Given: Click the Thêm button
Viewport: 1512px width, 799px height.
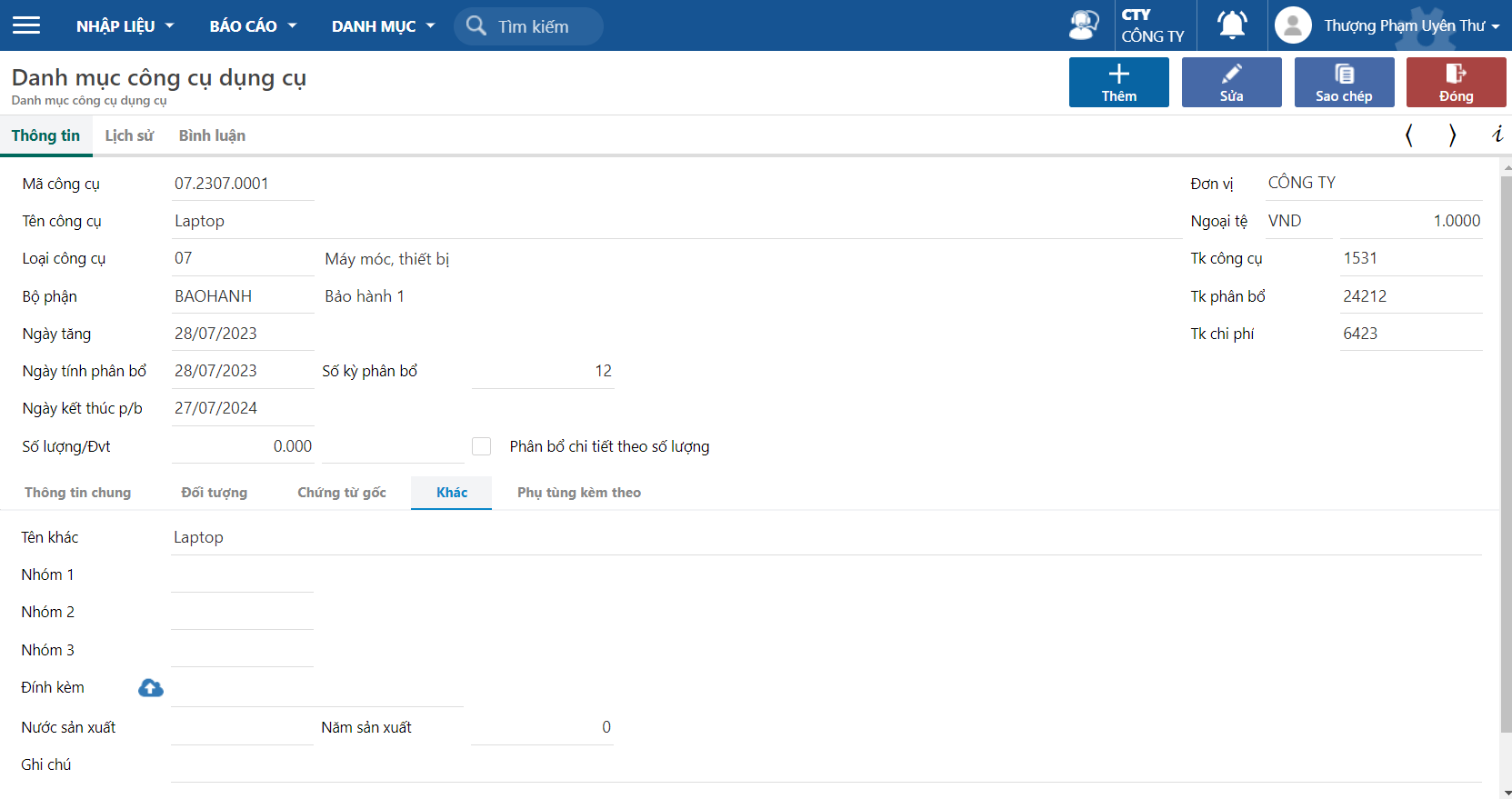Looking at the screenshot, I should click(x=1118, y=83).
